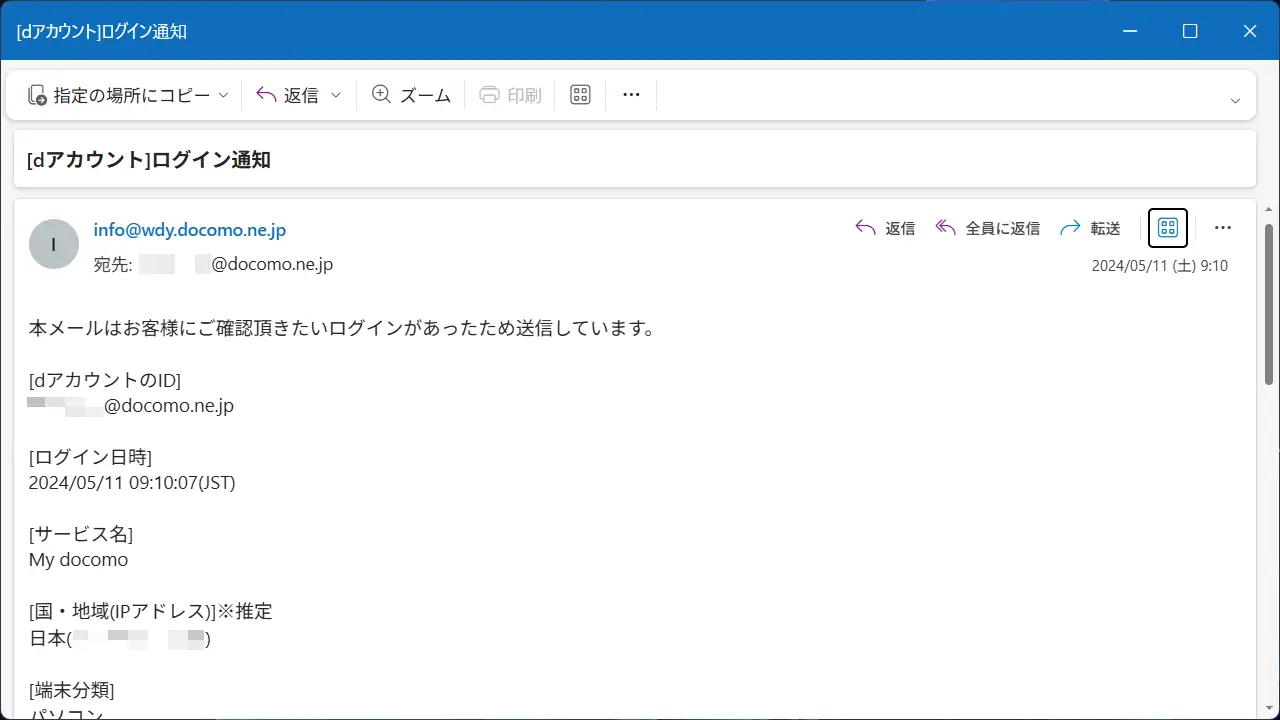Viewport: 1280px width, 720px height.
Task: Click the dアカウント ID address under [dアカウントのID]
Action: pyautogui.click(x=131, y=406)
